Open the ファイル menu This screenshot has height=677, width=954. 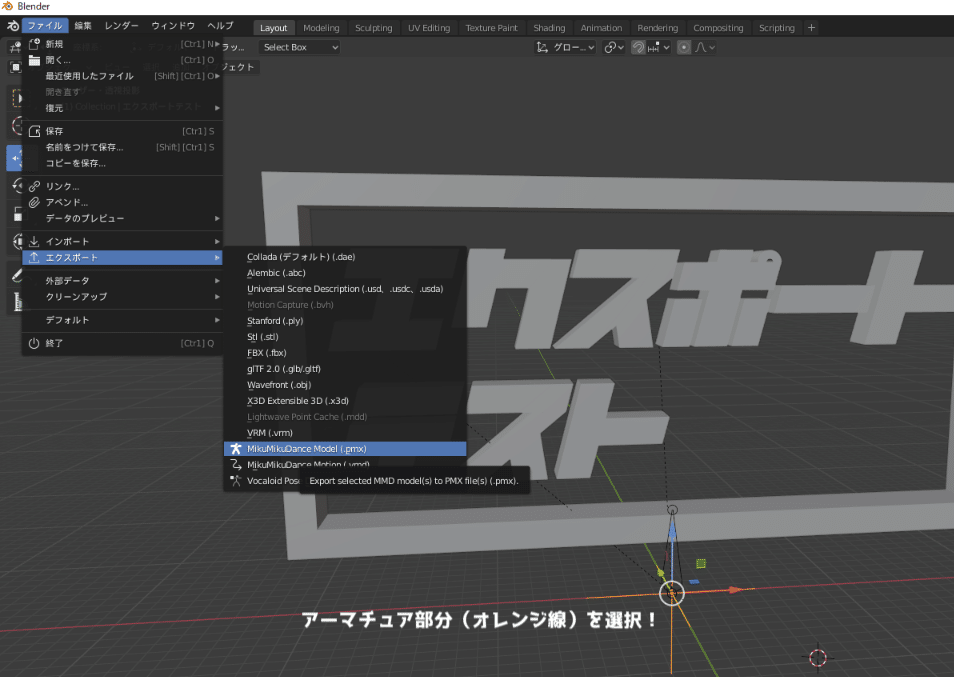[x=45, y=26]
